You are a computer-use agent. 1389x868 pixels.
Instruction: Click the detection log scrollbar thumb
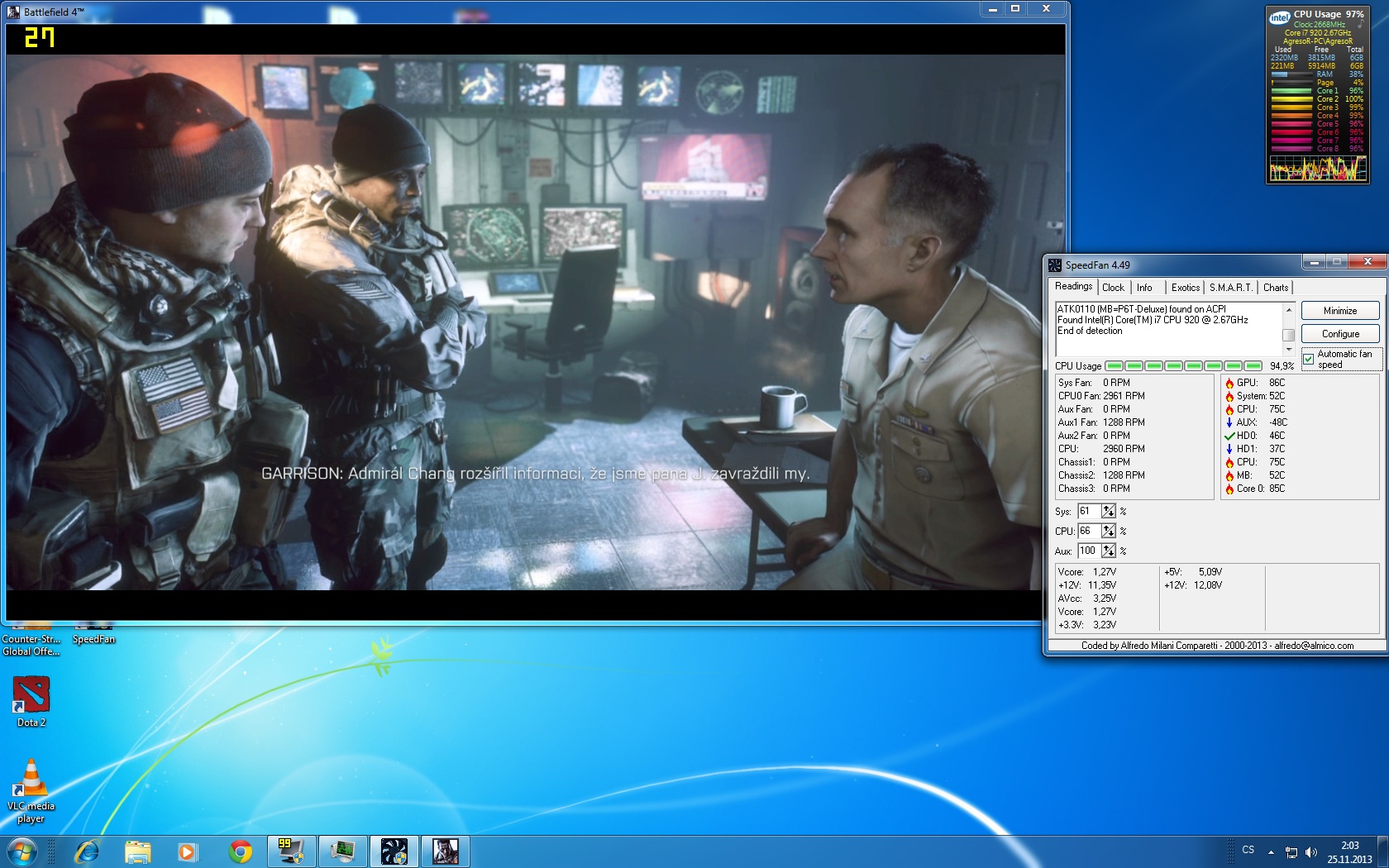point(1288,335)
